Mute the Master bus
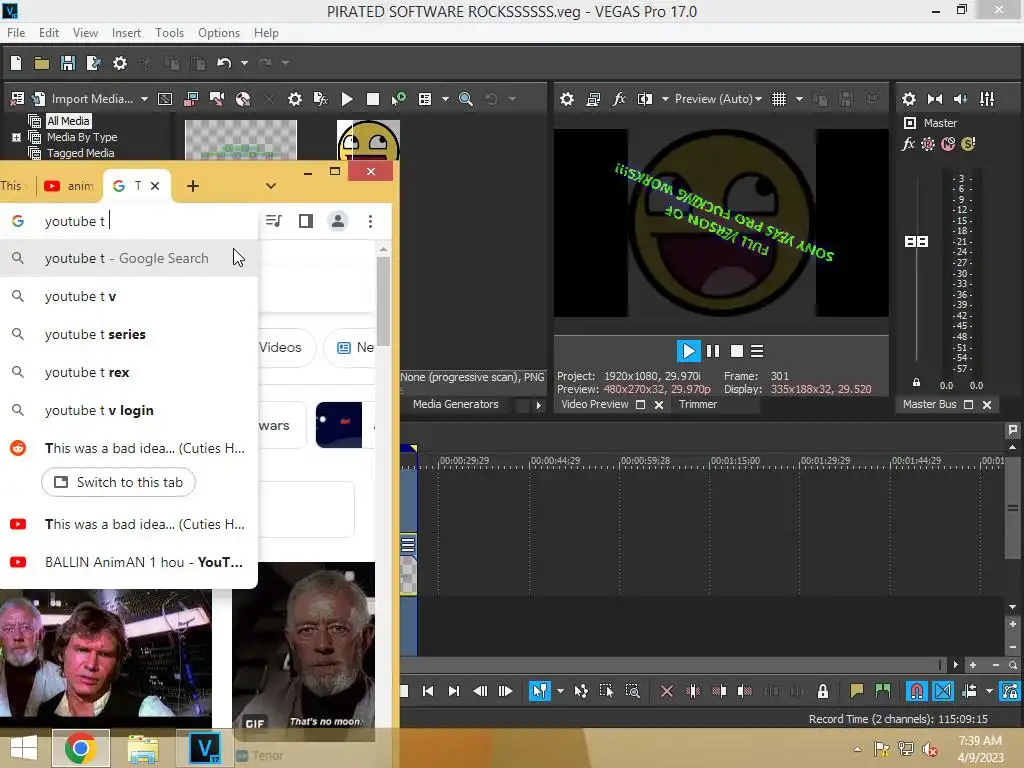This screenshot has height=768, width=1024. (948, 144)
